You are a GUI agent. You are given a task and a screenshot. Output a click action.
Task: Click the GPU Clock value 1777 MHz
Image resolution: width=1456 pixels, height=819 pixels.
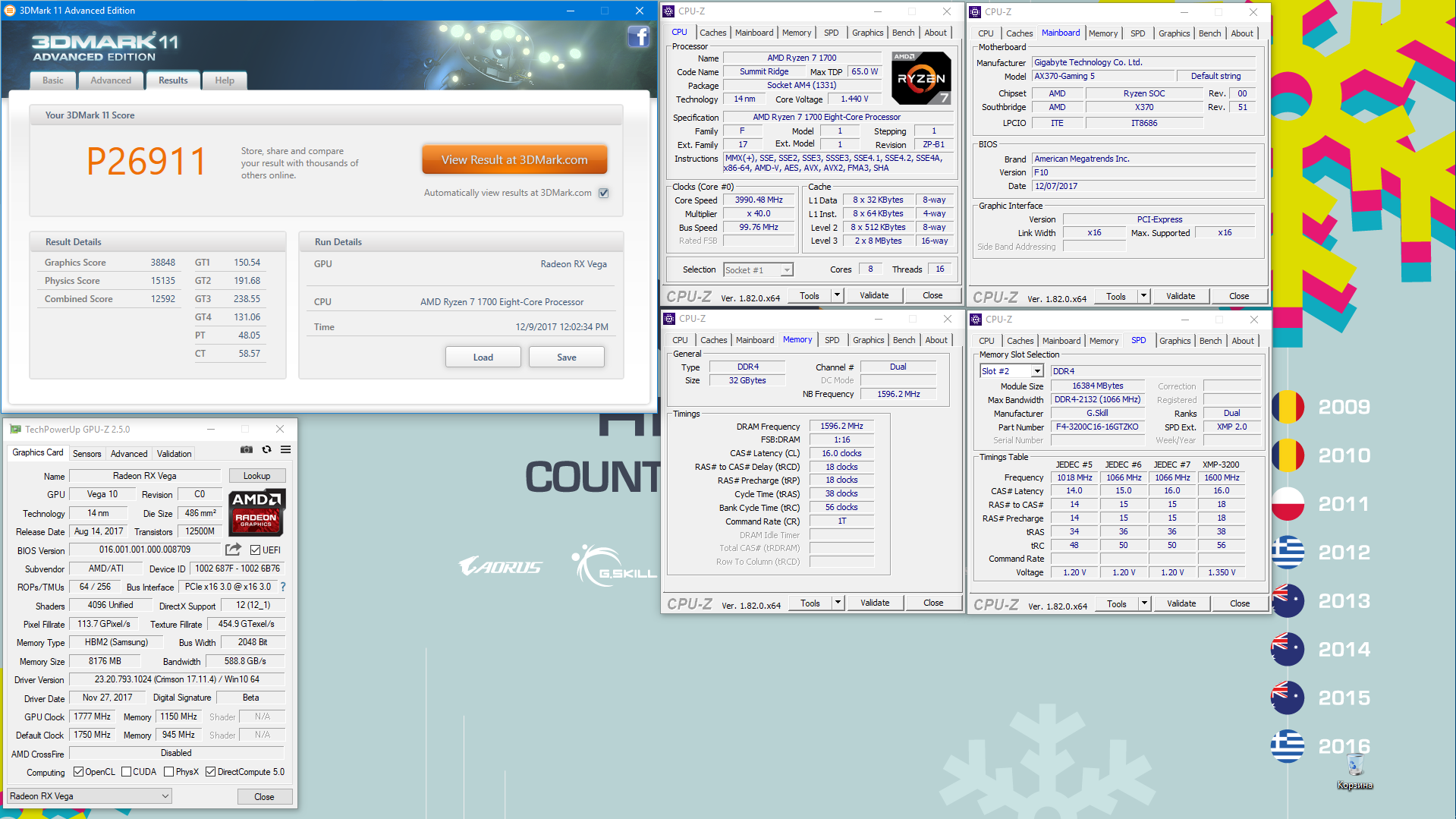pos(92,717)
